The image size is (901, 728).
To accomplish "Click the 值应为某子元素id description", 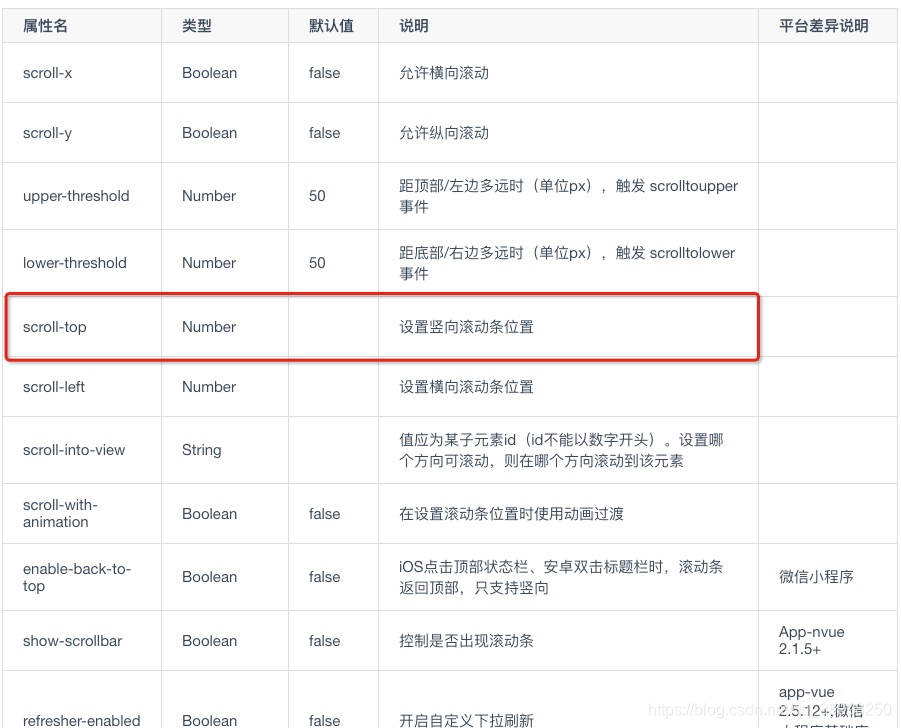I will pos(561,450).
